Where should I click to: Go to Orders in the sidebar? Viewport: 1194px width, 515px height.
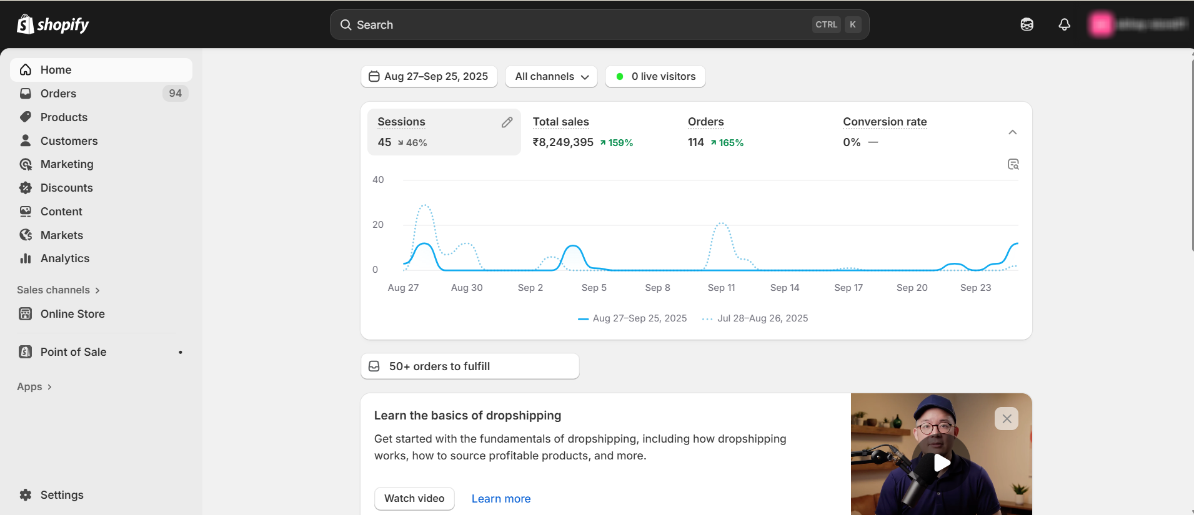(58, 93)
